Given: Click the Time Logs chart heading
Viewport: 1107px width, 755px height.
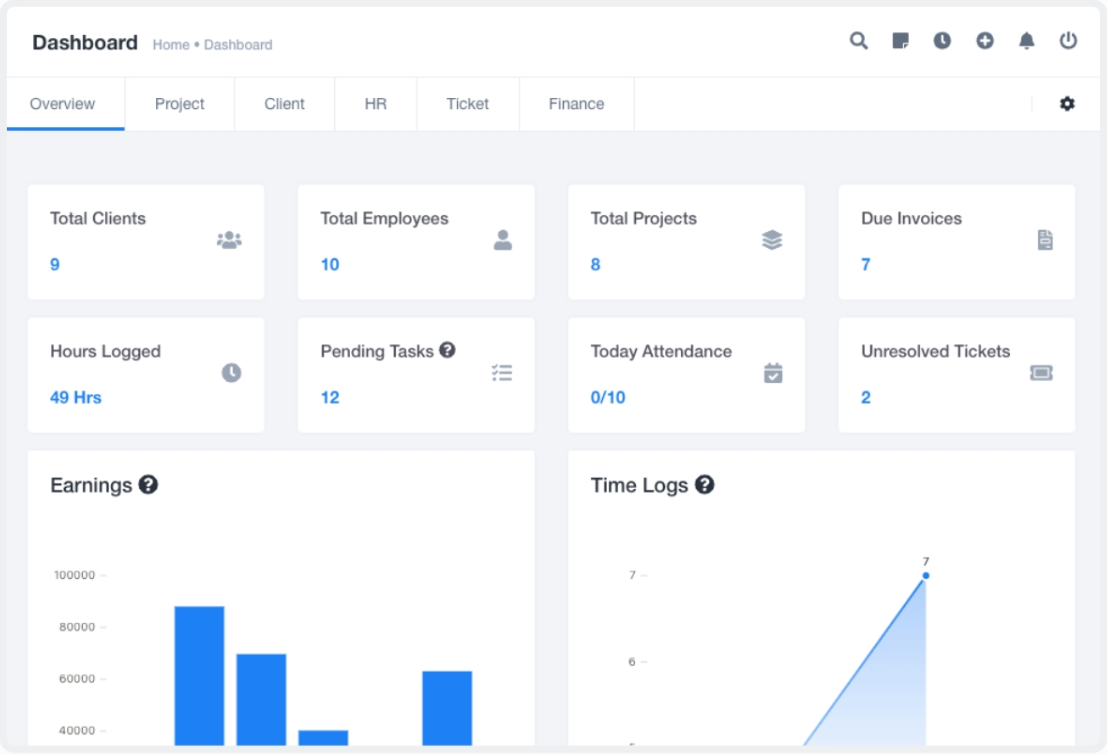Looking at the screenshot, I should click(639, 485).
